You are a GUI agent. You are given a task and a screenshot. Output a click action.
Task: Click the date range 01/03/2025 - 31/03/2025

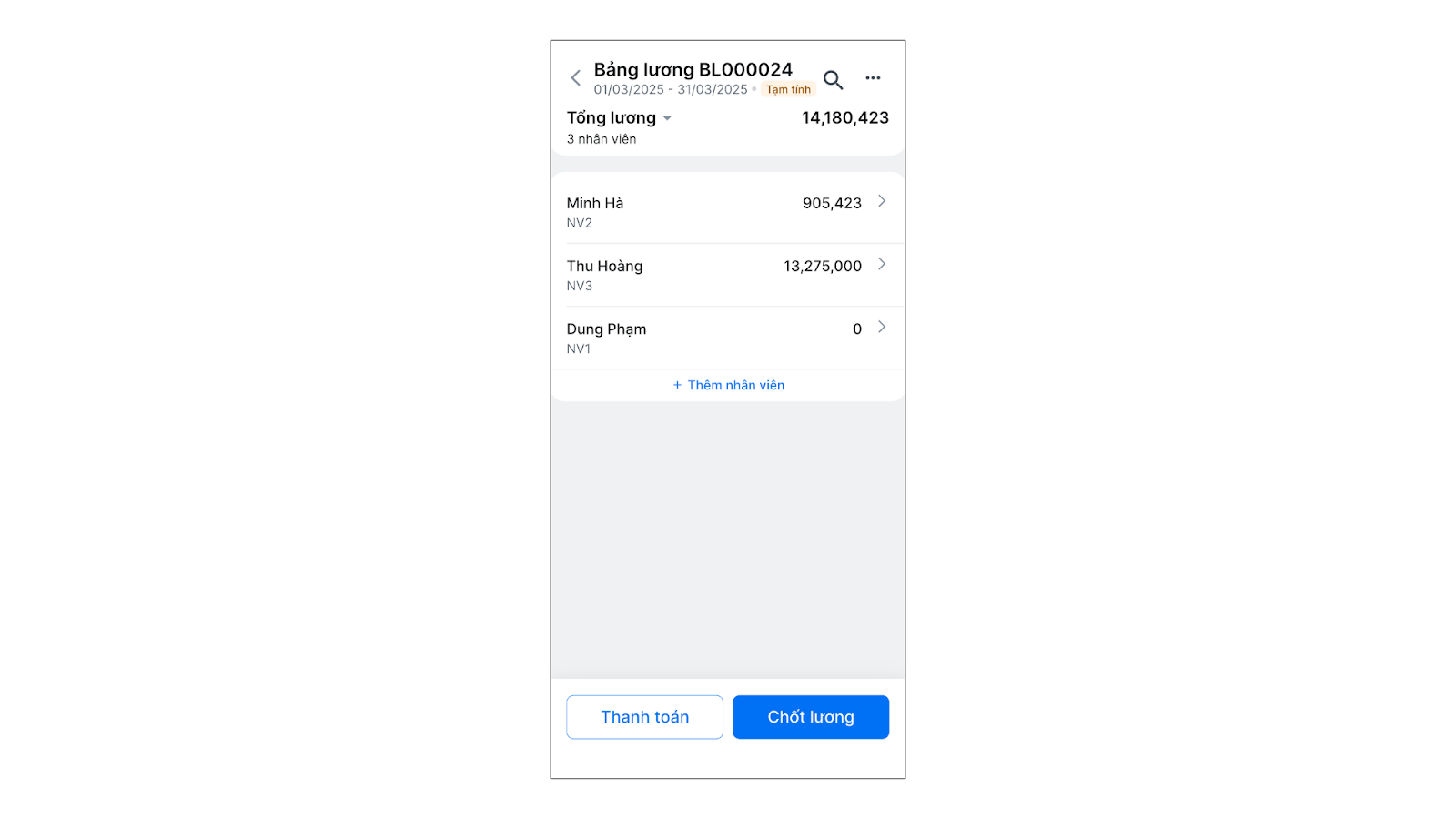coord(671,89)
